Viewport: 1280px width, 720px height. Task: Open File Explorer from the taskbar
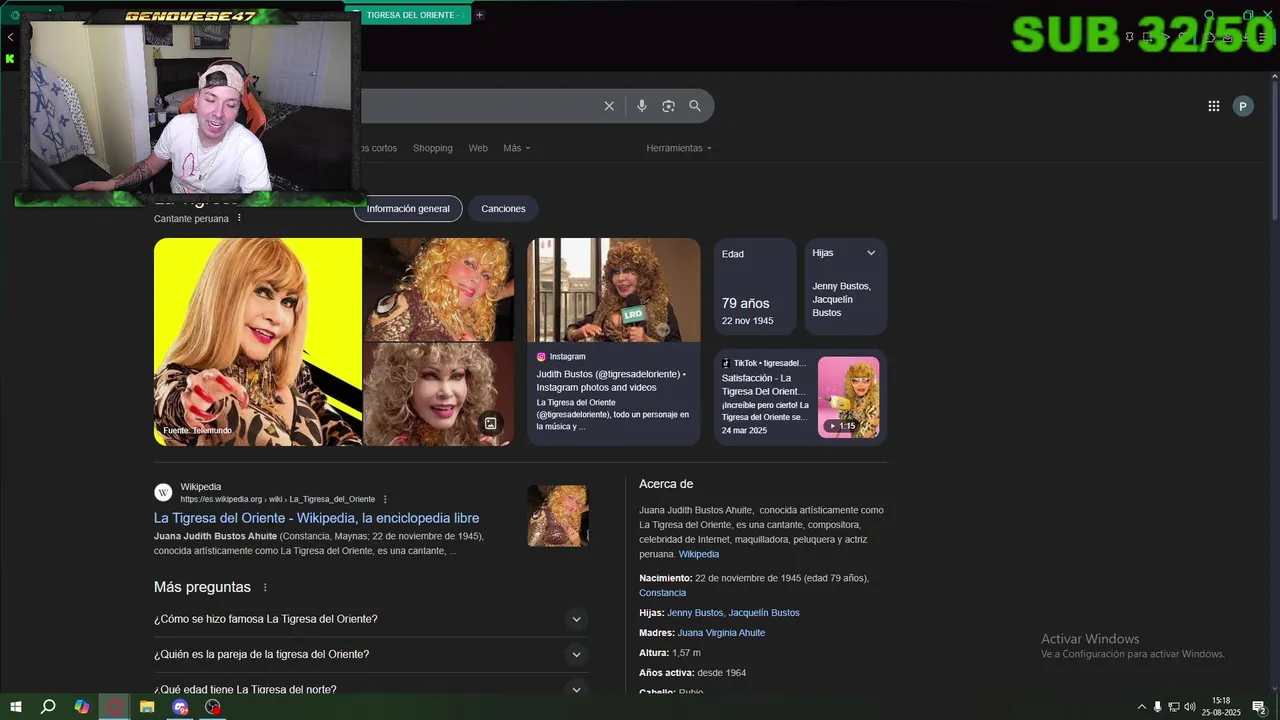tap(147, 707)
